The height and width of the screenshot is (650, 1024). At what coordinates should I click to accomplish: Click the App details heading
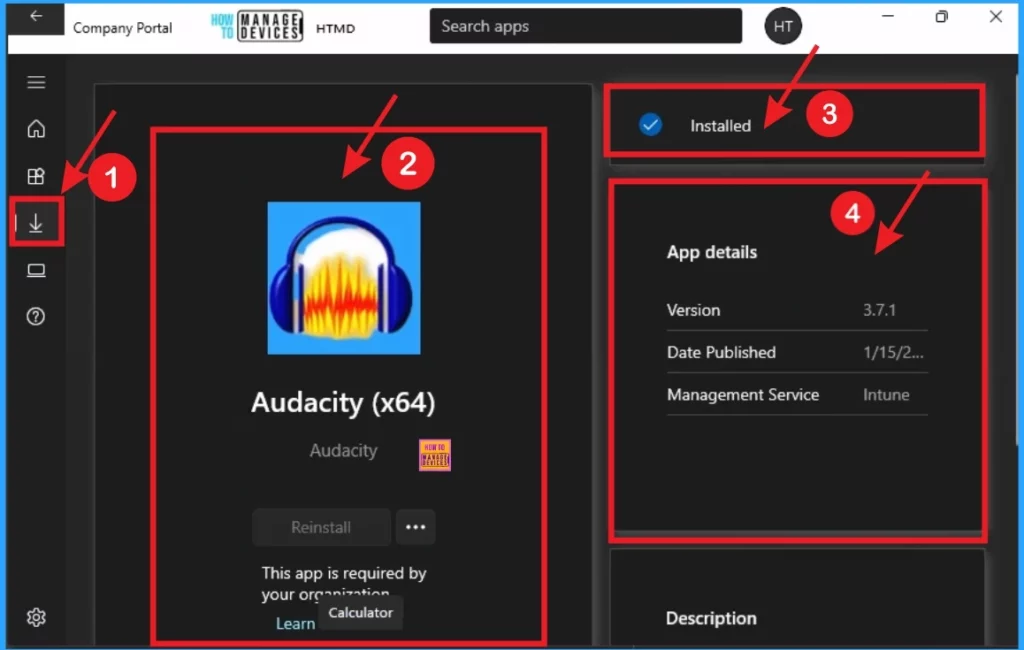click(712, 252)
